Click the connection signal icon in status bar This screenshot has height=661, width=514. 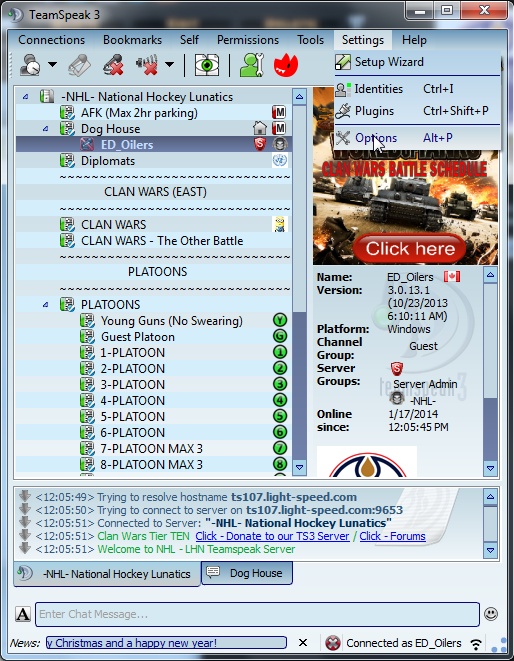(x=476, y=644)
